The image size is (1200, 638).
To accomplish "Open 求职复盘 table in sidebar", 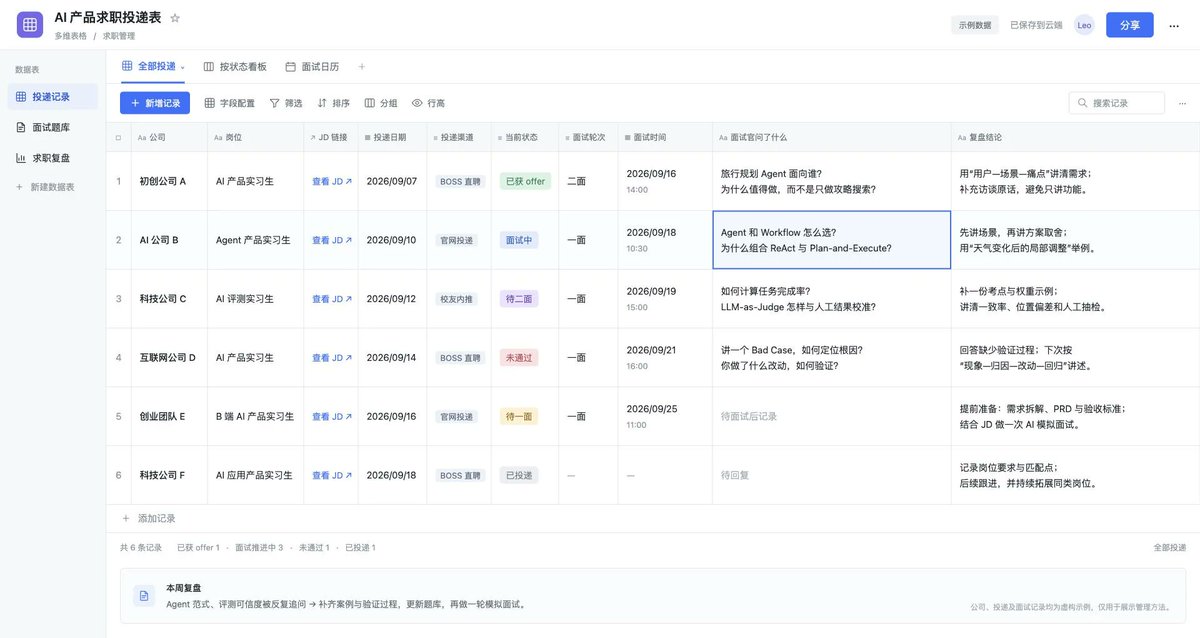I will click(52, 157).
